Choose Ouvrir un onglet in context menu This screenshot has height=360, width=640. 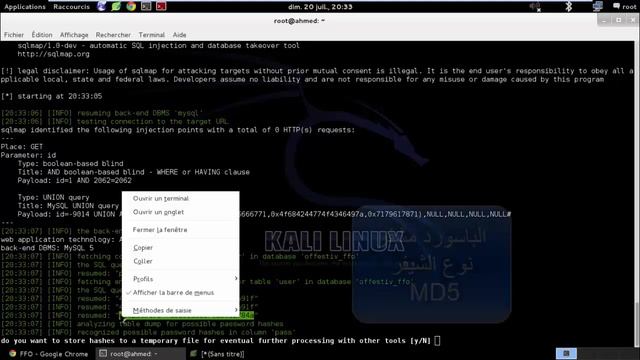tap(180, 212)
